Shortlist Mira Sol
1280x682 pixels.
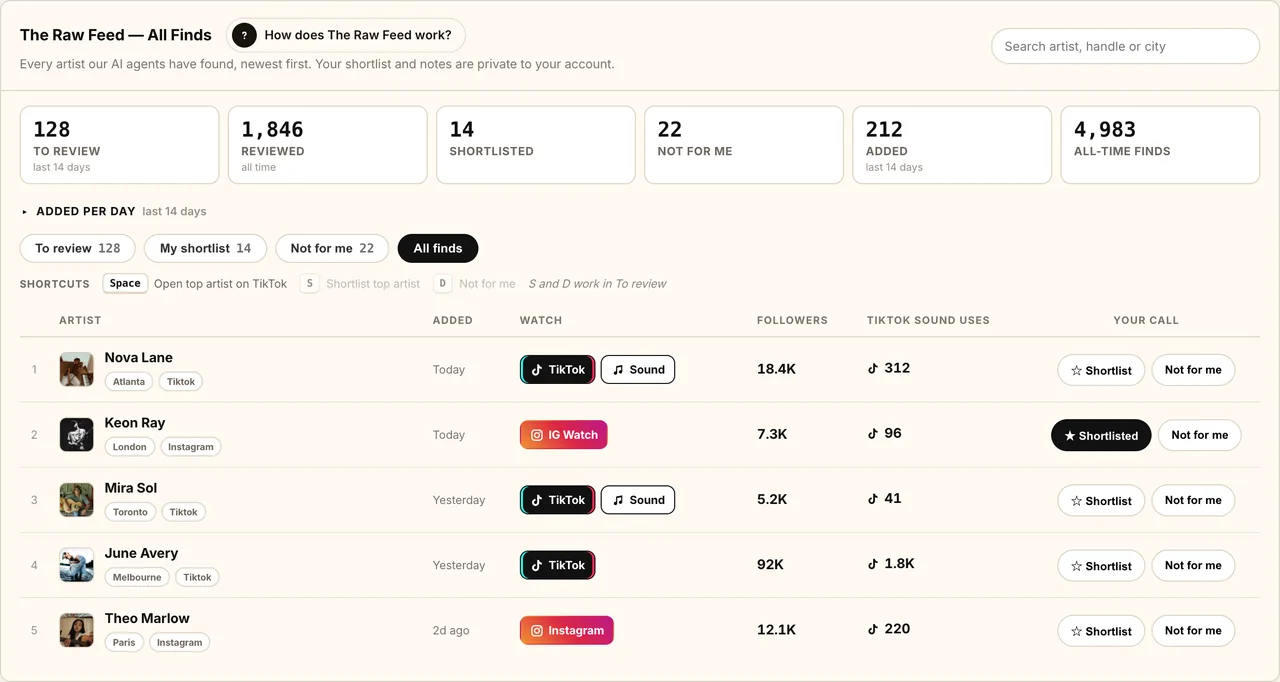coord(1101,500)
